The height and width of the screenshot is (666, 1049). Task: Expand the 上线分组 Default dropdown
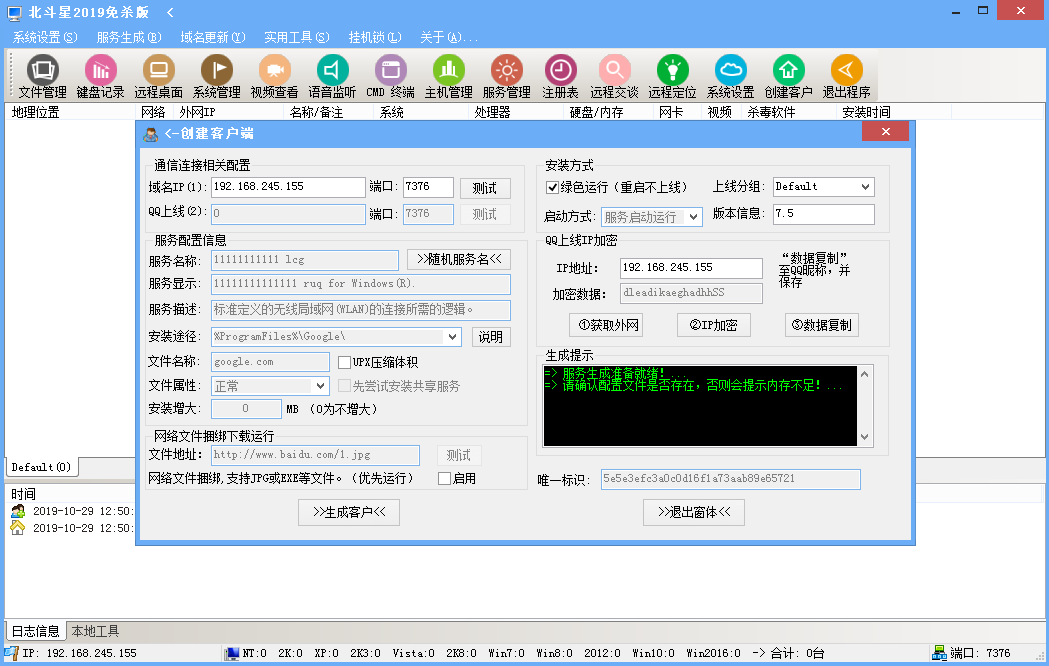point(865,187)
